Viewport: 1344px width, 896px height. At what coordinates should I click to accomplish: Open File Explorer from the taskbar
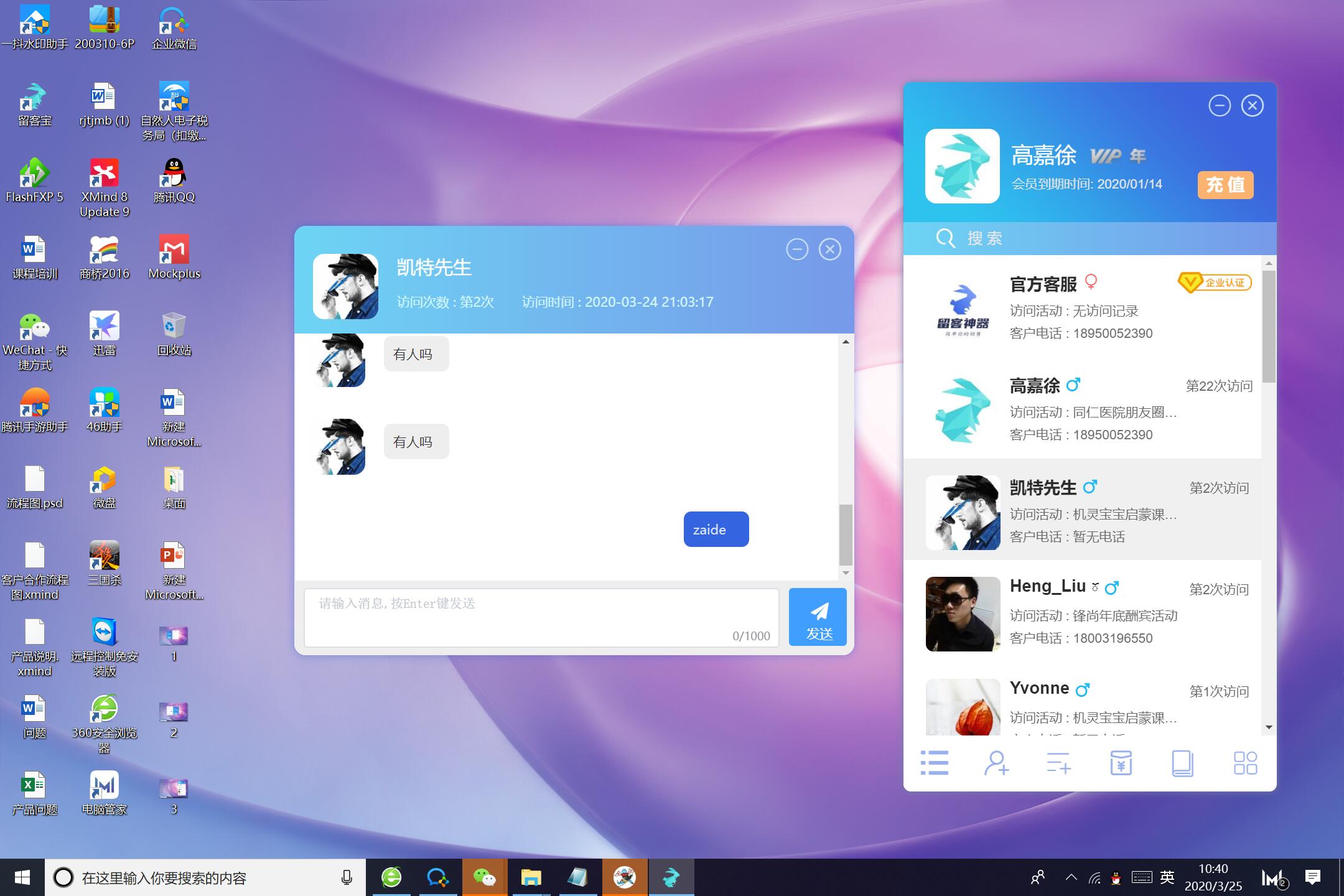tap(531, 877)
